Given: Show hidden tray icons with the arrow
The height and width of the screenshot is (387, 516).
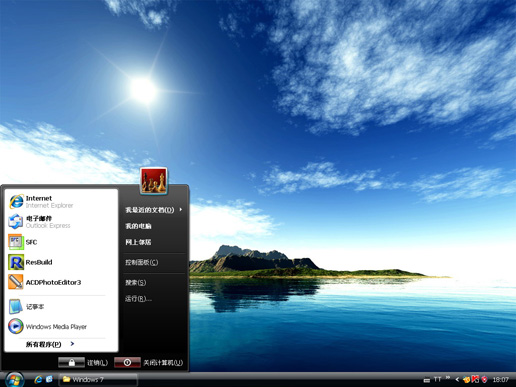Looking at the screenshot, I should tap(457, 379).
